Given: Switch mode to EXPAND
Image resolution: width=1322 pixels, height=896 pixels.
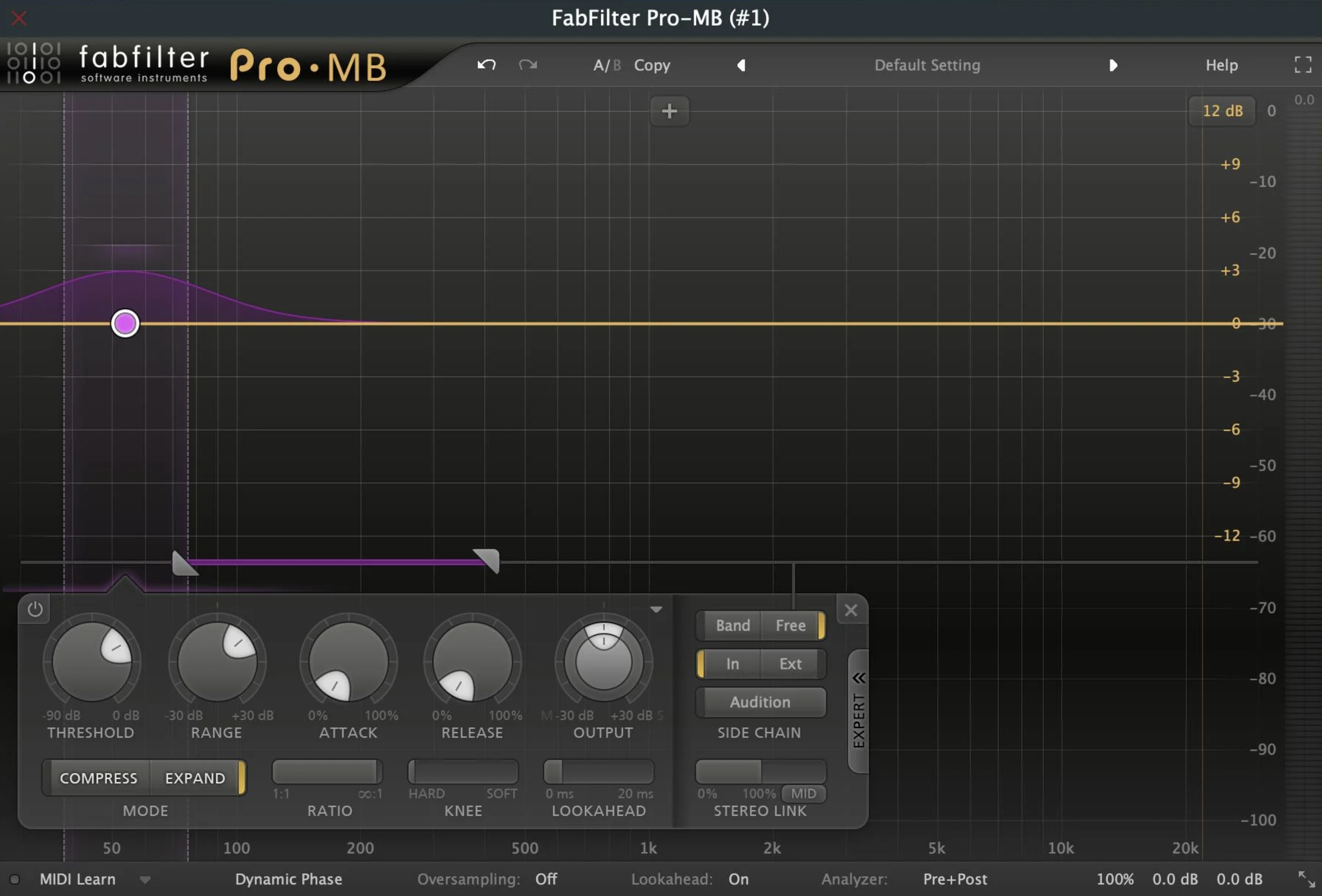Looking at the screenshot, I should (x=195, y=778).
